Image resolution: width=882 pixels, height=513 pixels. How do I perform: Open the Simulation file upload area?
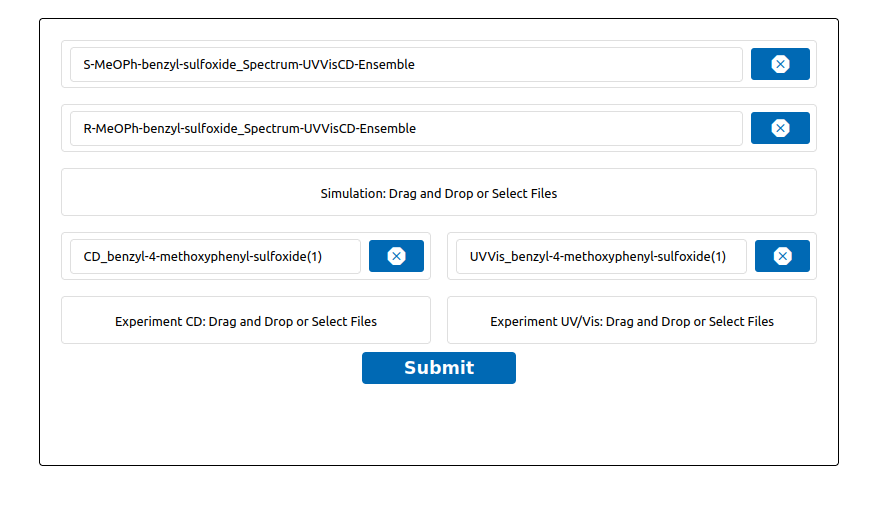pyautogui.click(x=438, y=192)
